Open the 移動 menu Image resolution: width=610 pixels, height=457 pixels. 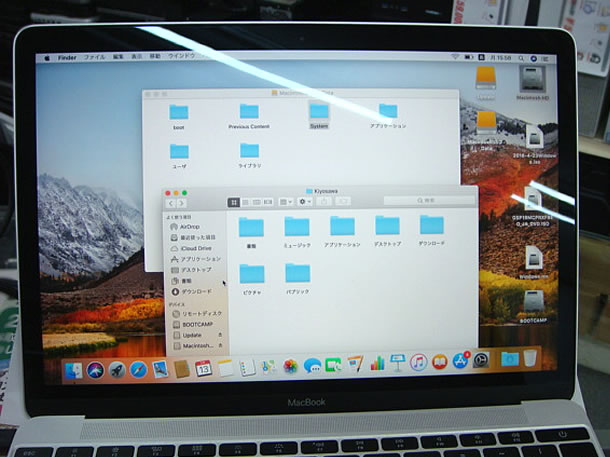click(155, 56)
